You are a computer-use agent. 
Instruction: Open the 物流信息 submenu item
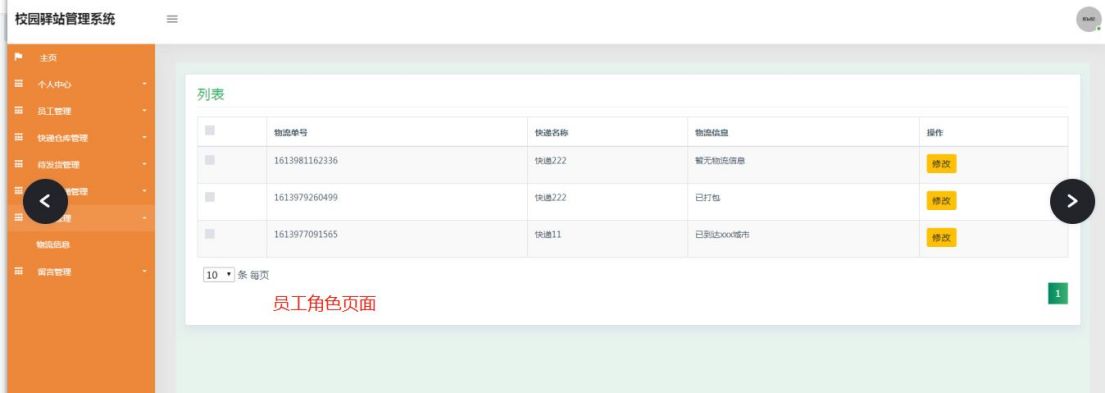(53, 244)
